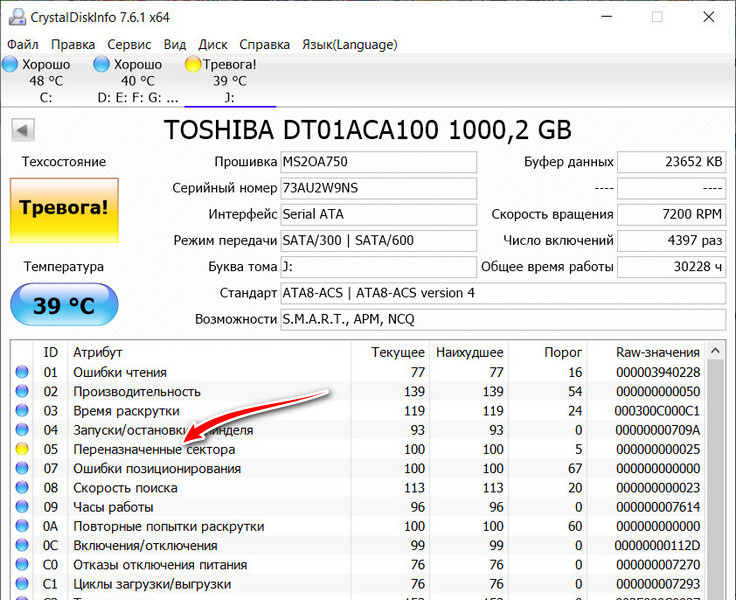Click the Число включений field 4397 раз

click(672, 241)
